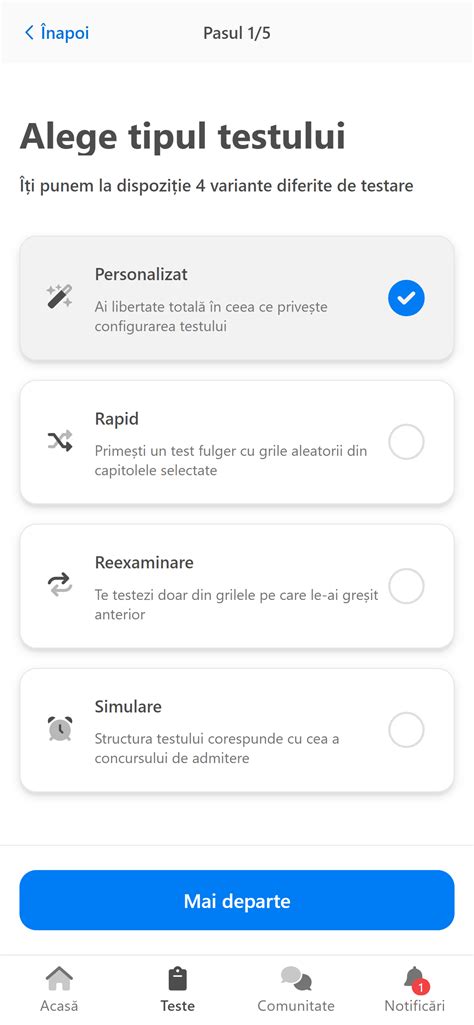
Task: Click the shuffle icon for Rapid test
Action: point(59,442)
